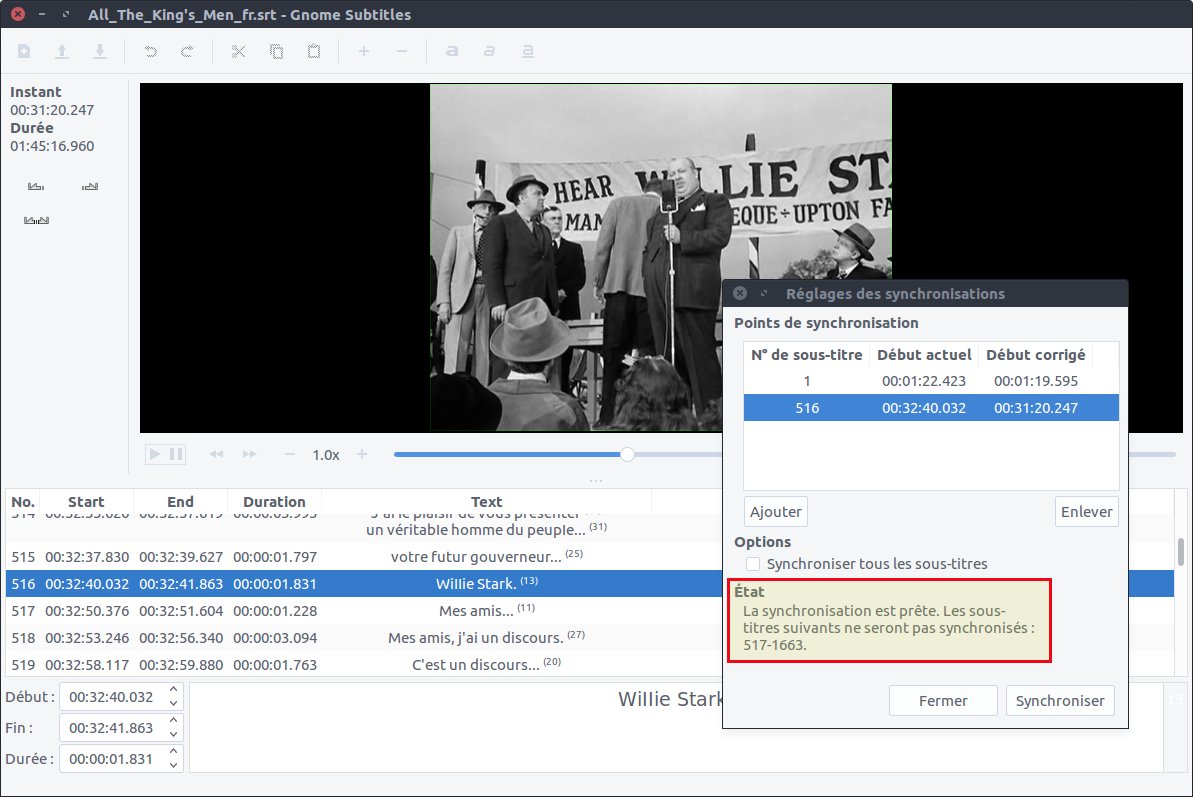Close the Réglages des synchronisations dialog

point(740,294)
